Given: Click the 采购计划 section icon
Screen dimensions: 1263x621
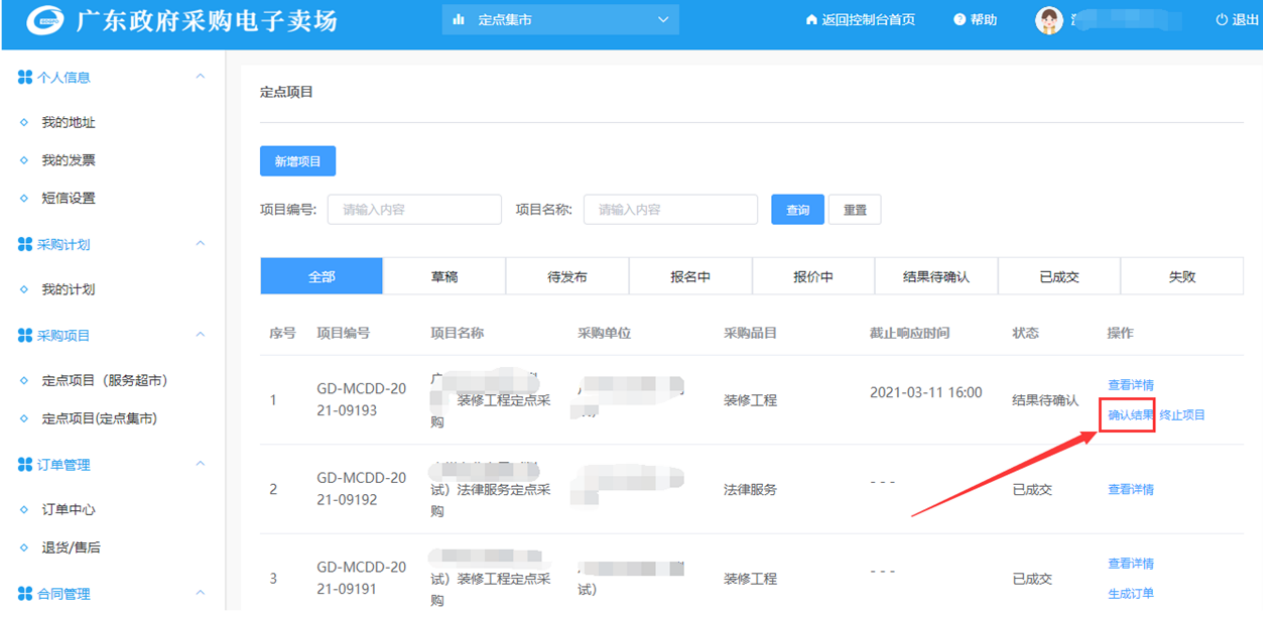Looking at the screenshot, I should (x=25, y=245).
